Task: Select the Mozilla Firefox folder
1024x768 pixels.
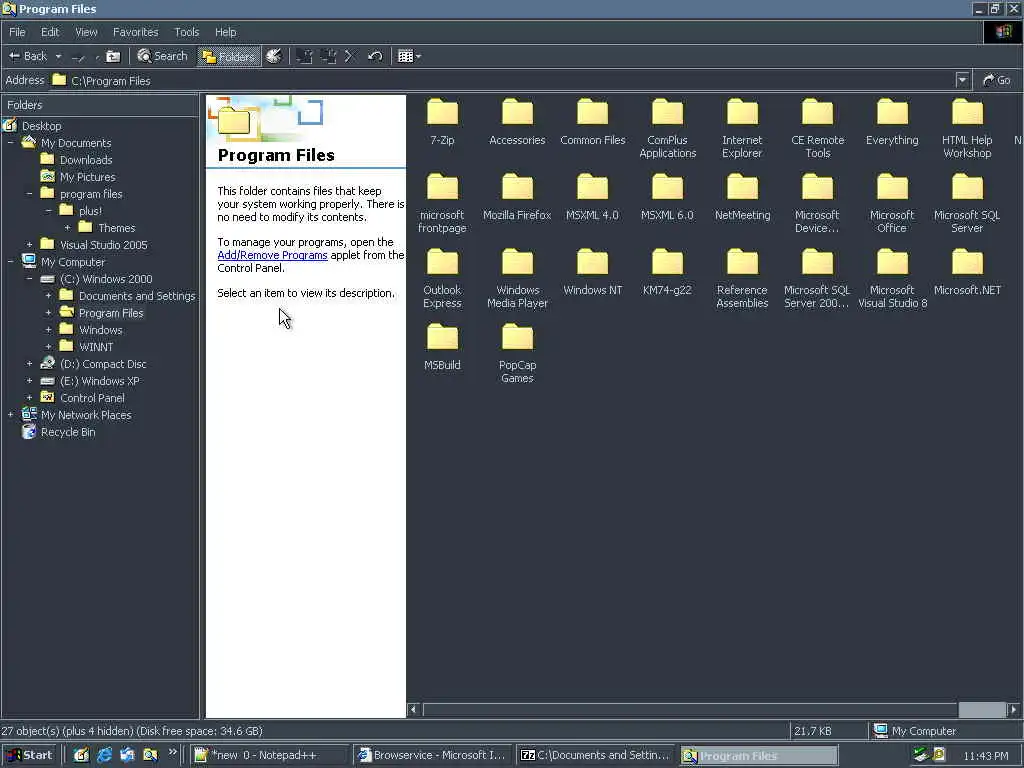Action: pyautogui.click(x=517, y=197)
